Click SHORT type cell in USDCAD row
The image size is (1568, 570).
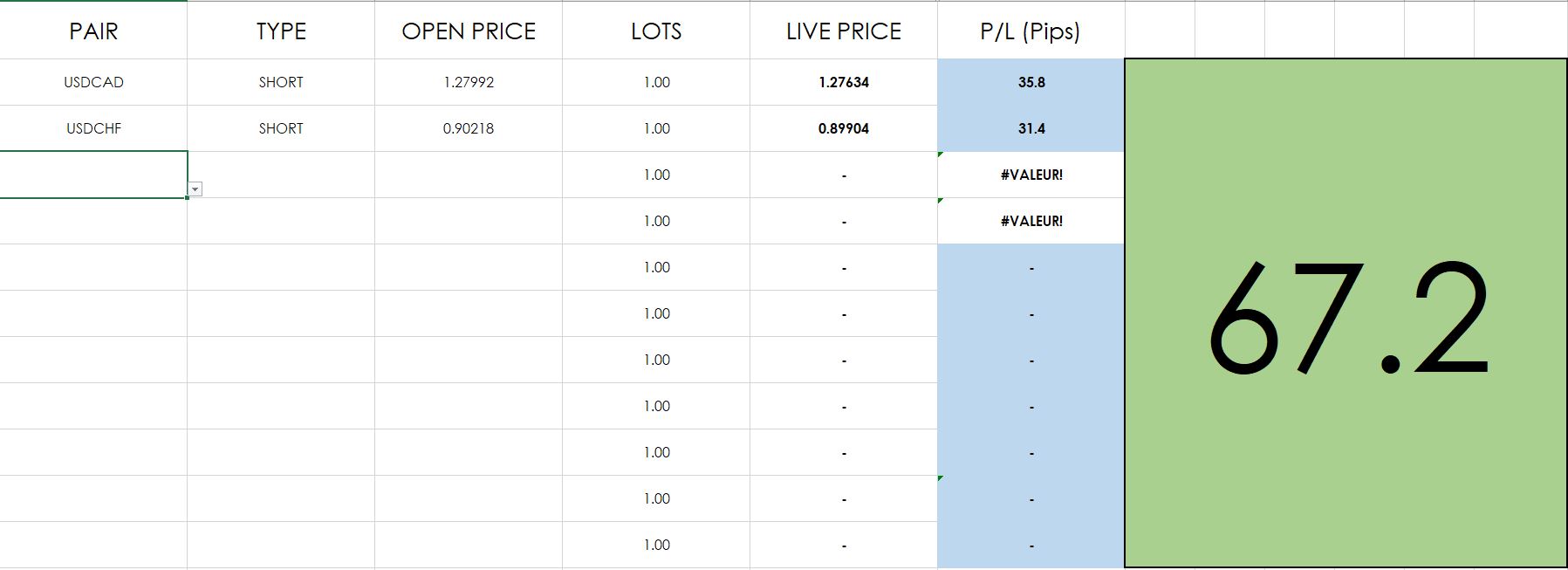[x=281, y=82]
